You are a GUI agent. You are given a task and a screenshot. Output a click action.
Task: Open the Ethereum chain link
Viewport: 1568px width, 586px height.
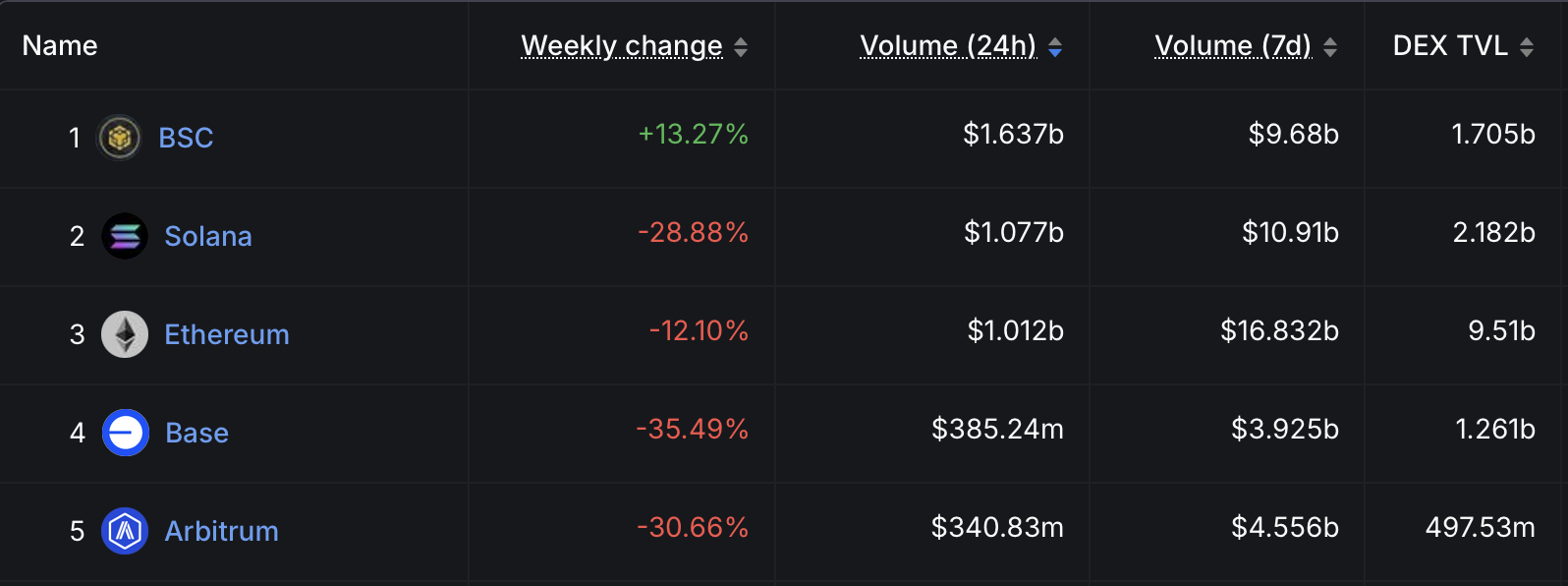coord(227,334)
